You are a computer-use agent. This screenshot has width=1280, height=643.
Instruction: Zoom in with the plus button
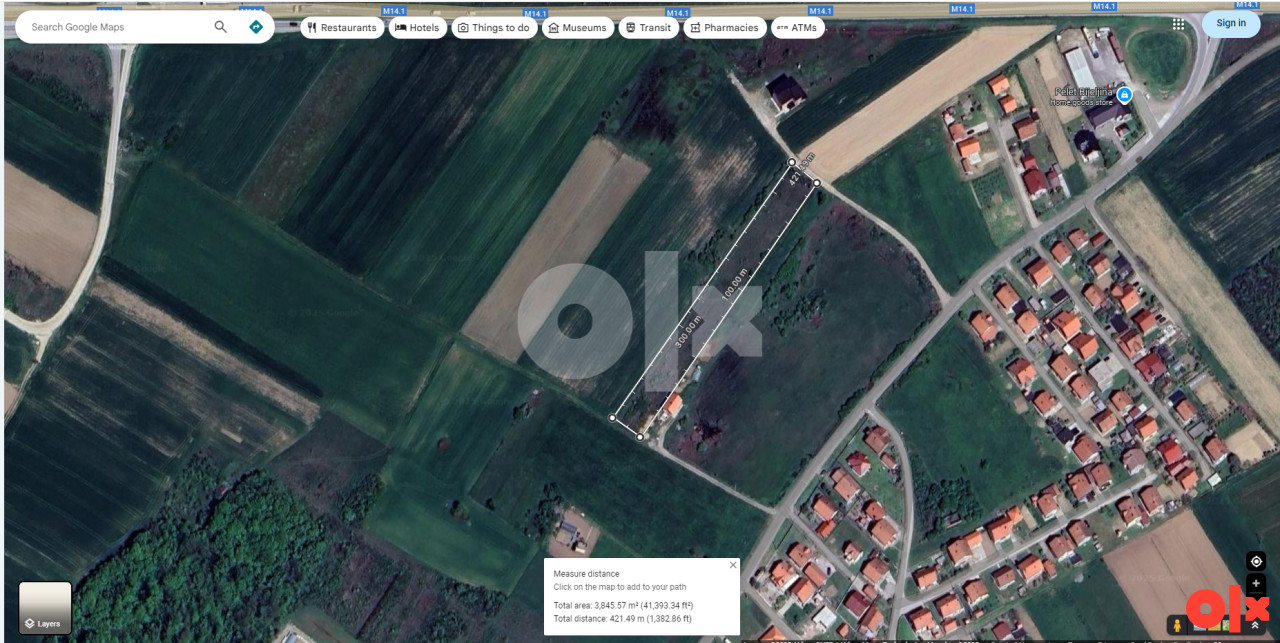(1256, 584)
